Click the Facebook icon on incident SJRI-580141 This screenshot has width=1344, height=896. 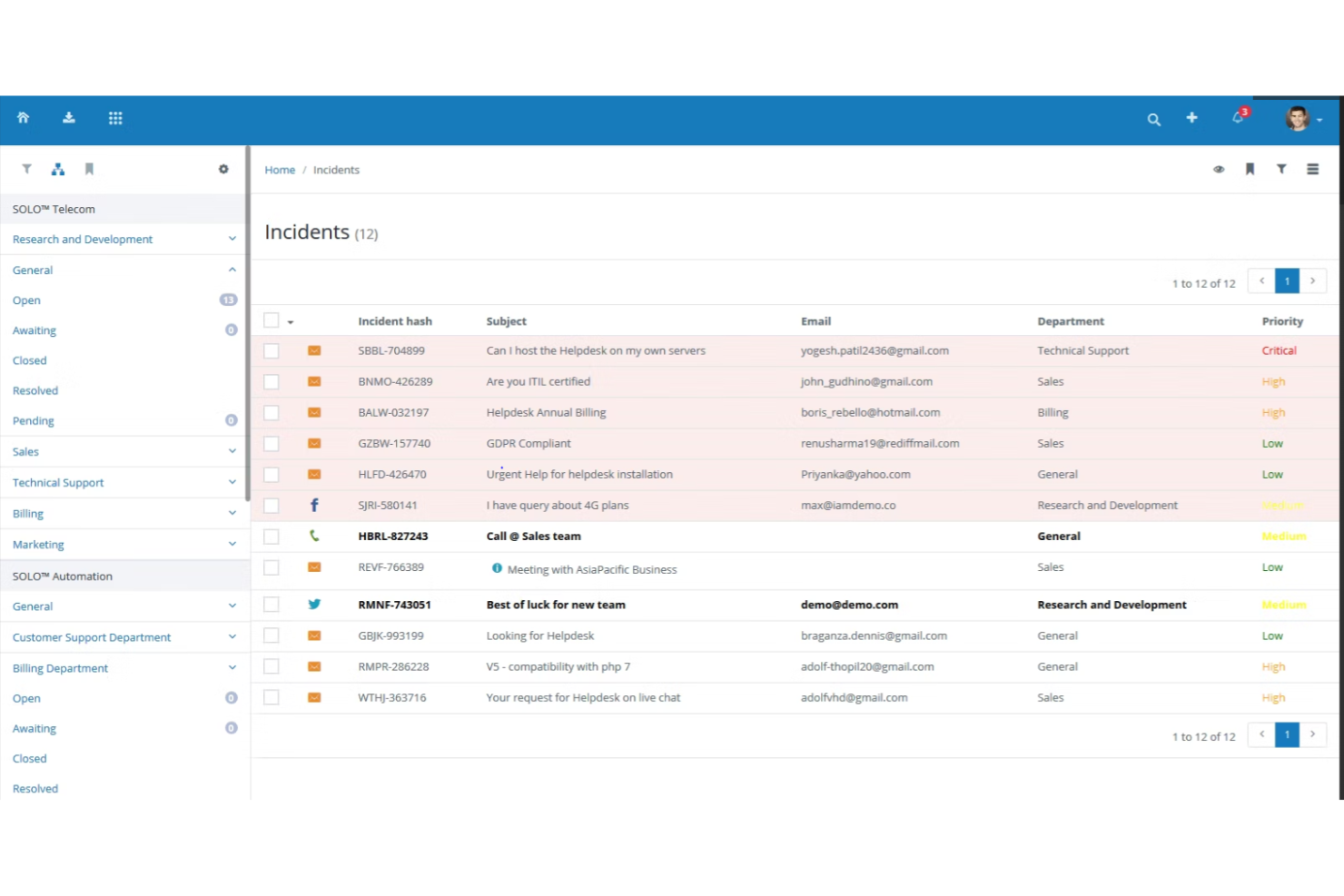pyautogui.click(x=314, y=505)
